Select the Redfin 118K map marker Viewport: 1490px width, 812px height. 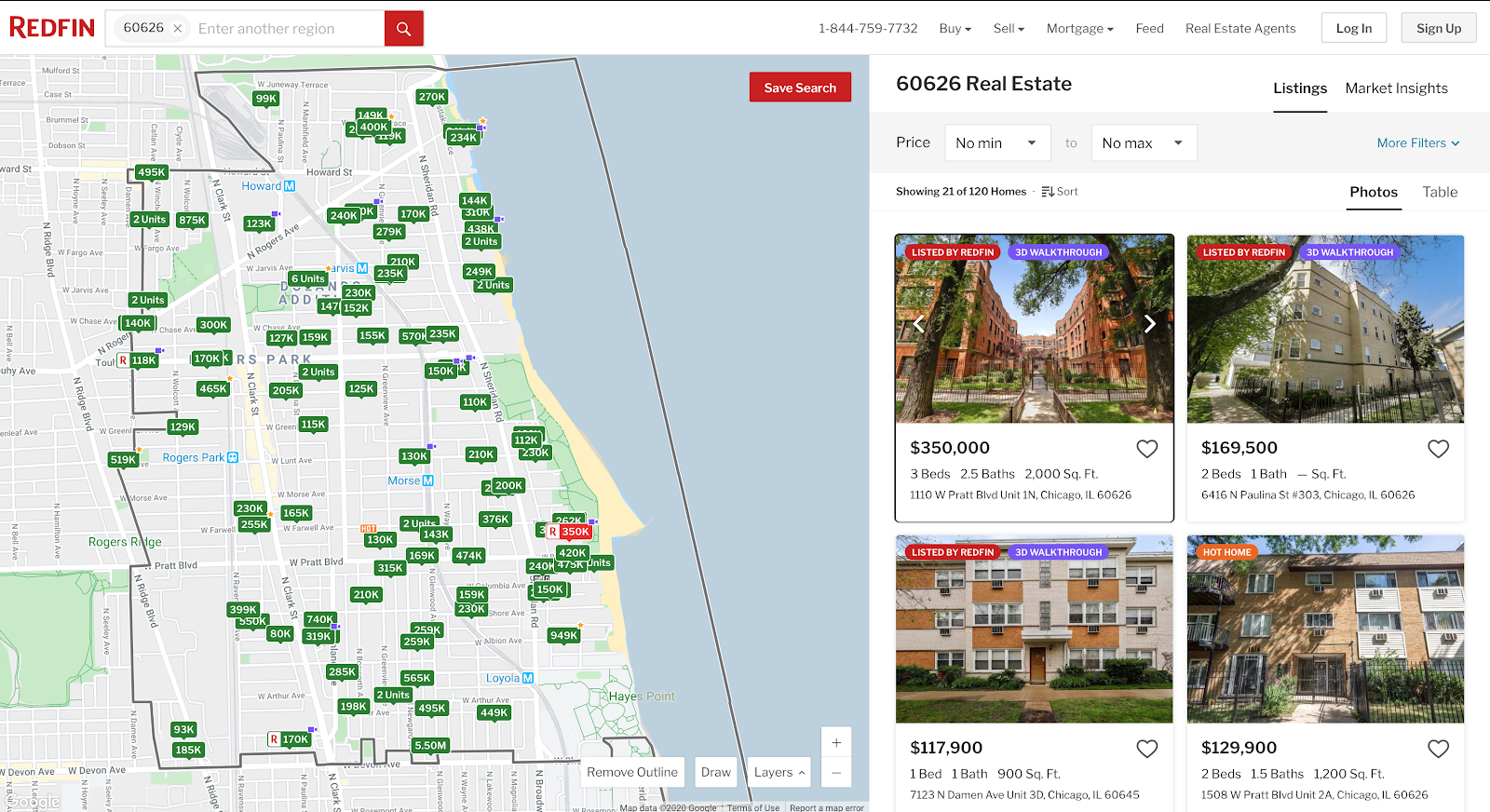click(x=137, y=360)
